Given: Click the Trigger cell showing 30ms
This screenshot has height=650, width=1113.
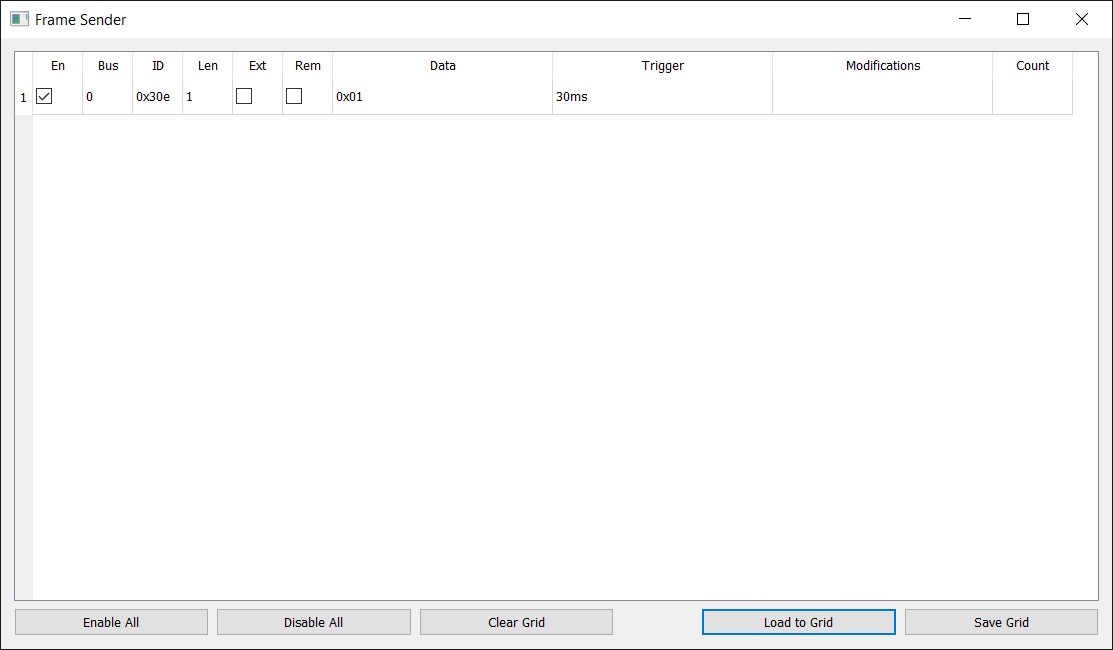Looking at the screenshot, I should click(662, 97).
